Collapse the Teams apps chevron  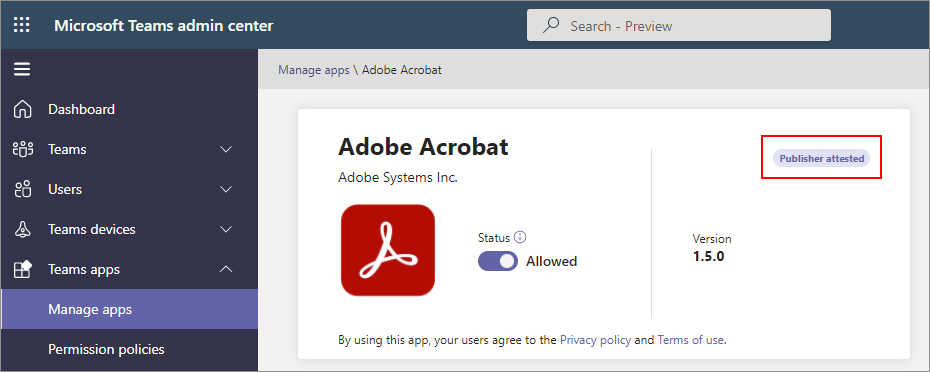click(x=226, y=269)
